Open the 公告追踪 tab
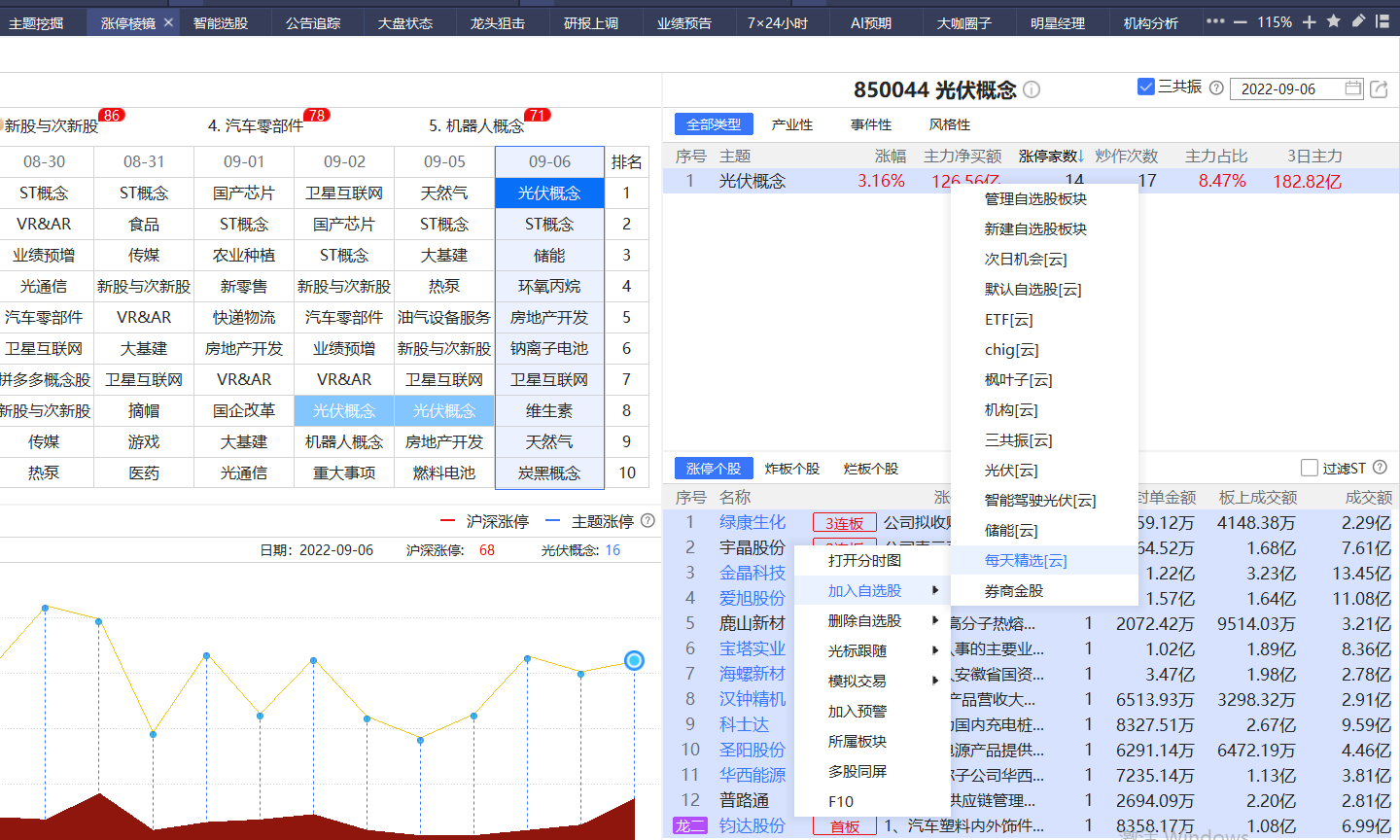 [313, 22]
